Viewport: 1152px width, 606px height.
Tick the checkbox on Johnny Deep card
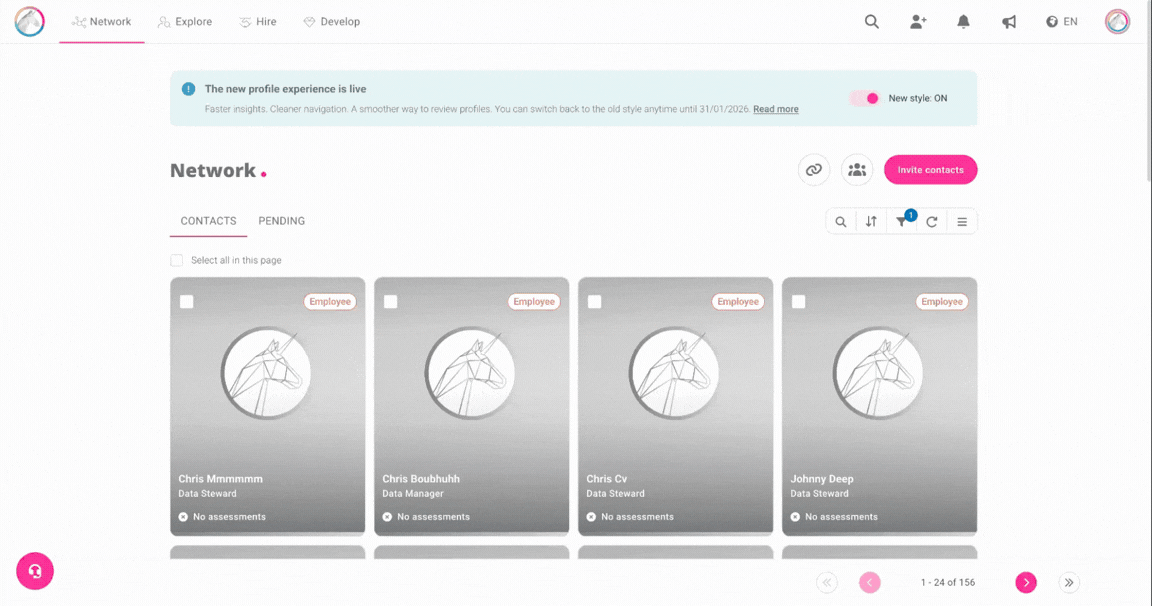point(798,302)
